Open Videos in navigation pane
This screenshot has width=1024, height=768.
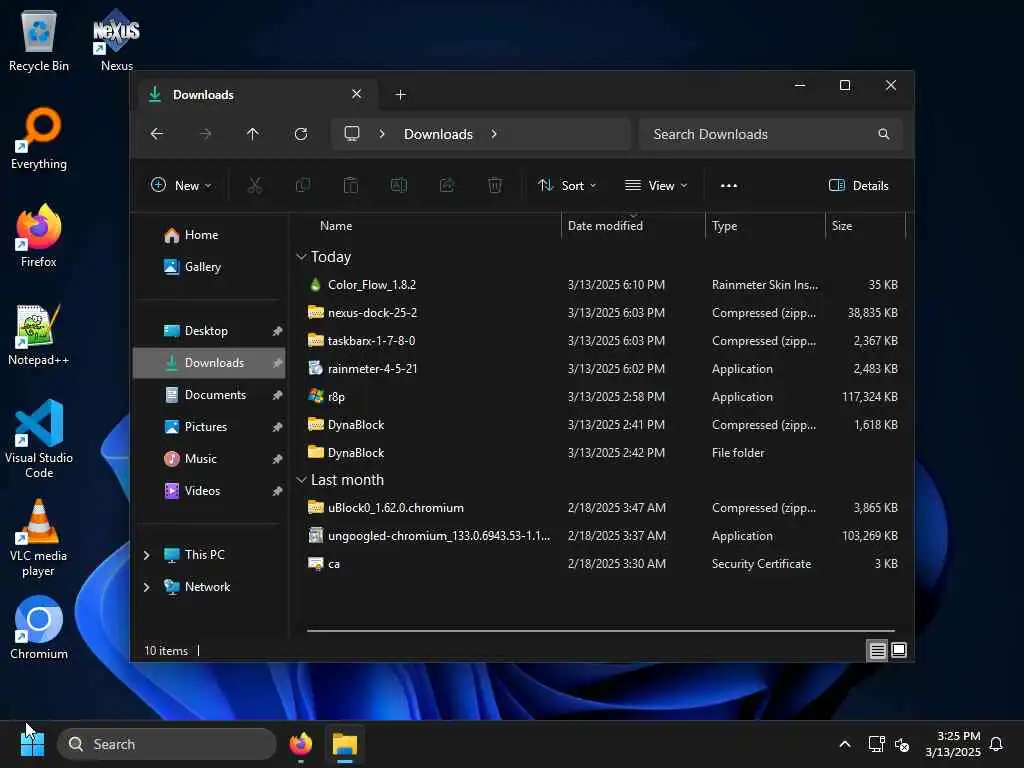point(210,491)
